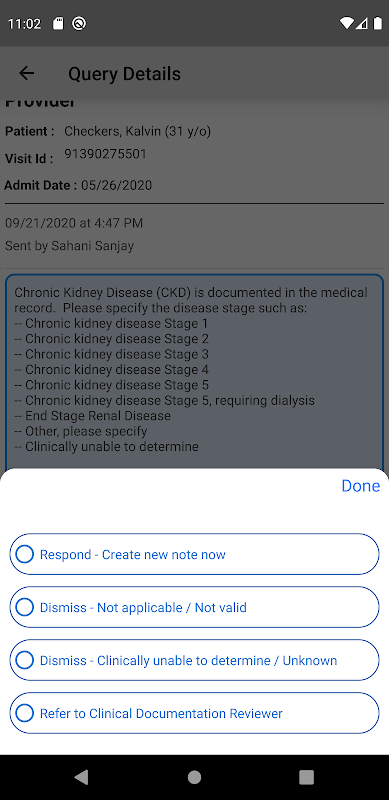
Task: Select Dismiss - Not applicable / Not valid
Action: pyautogui.click(x=194, y=607)
